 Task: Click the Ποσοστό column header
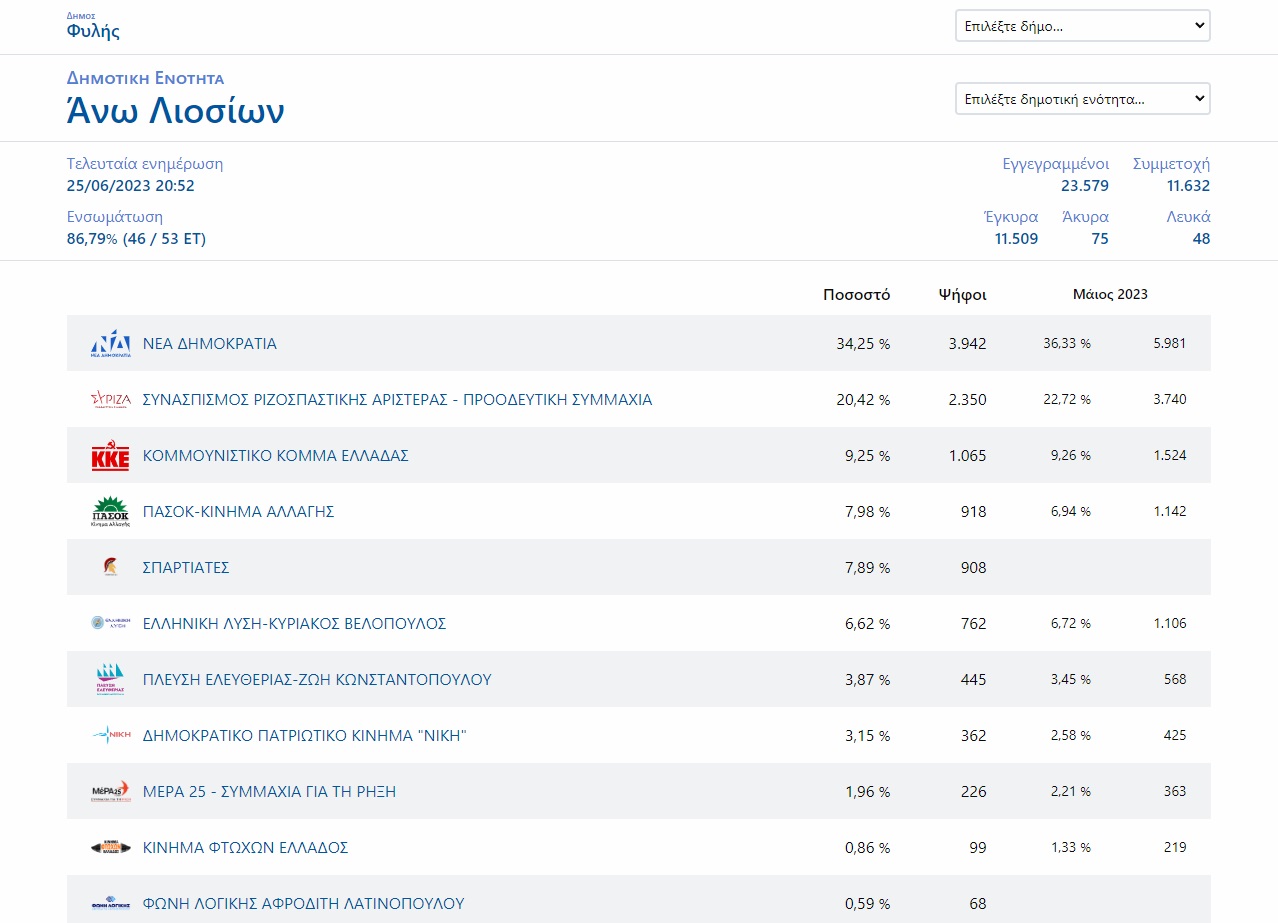(856, 295)
